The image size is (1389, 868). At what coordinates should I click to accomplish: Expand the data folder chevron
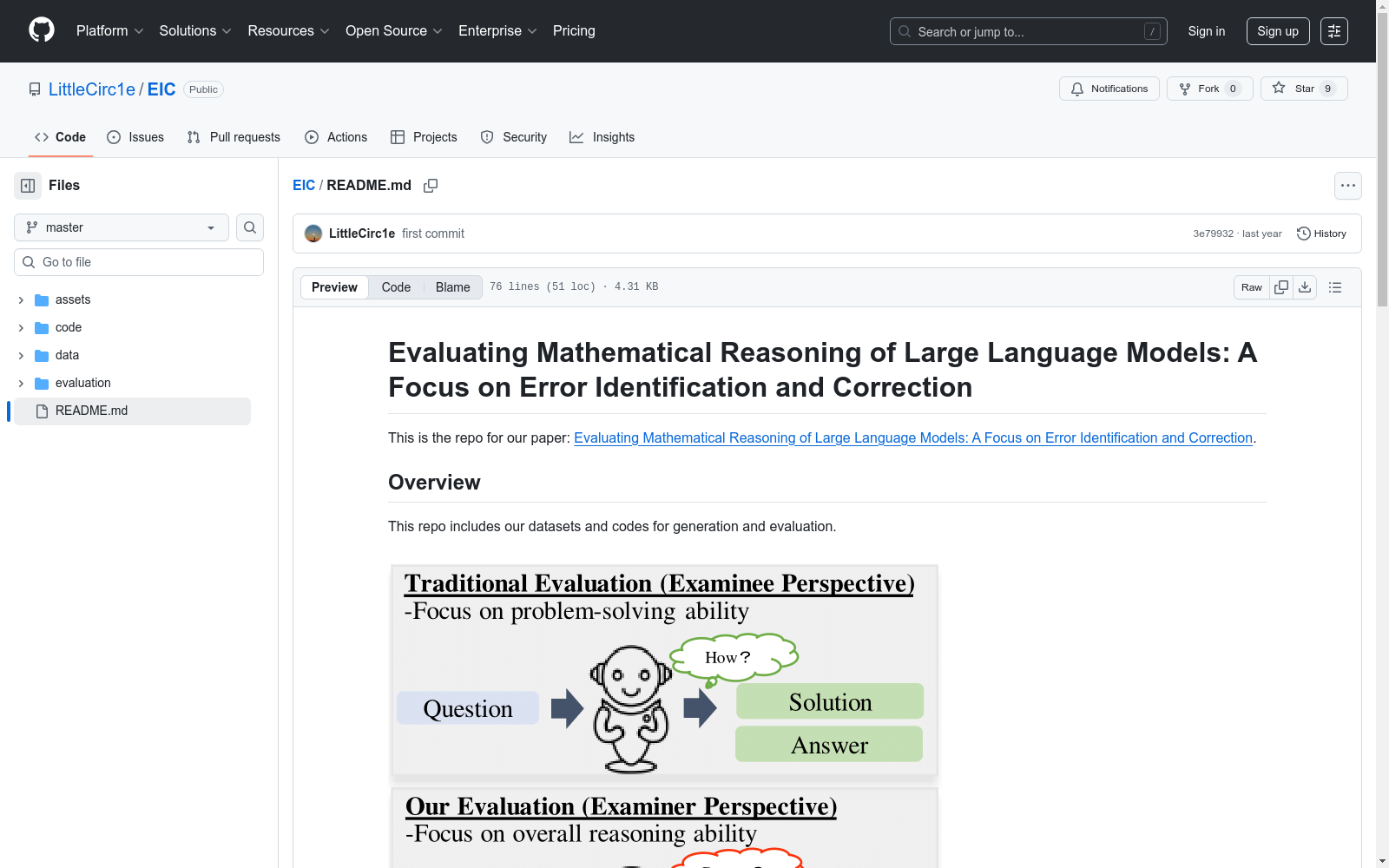click(x=21, y=356)
